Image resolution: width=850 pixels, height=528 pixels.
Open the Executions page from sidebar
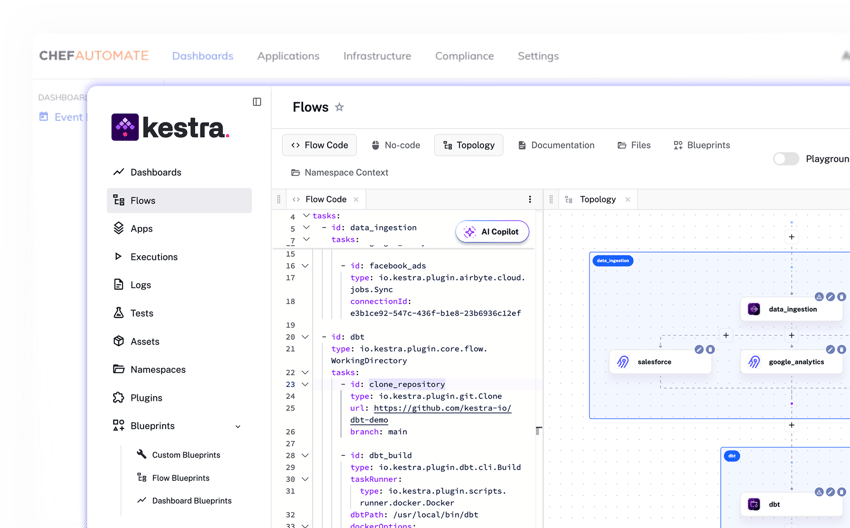click(153, 257)
